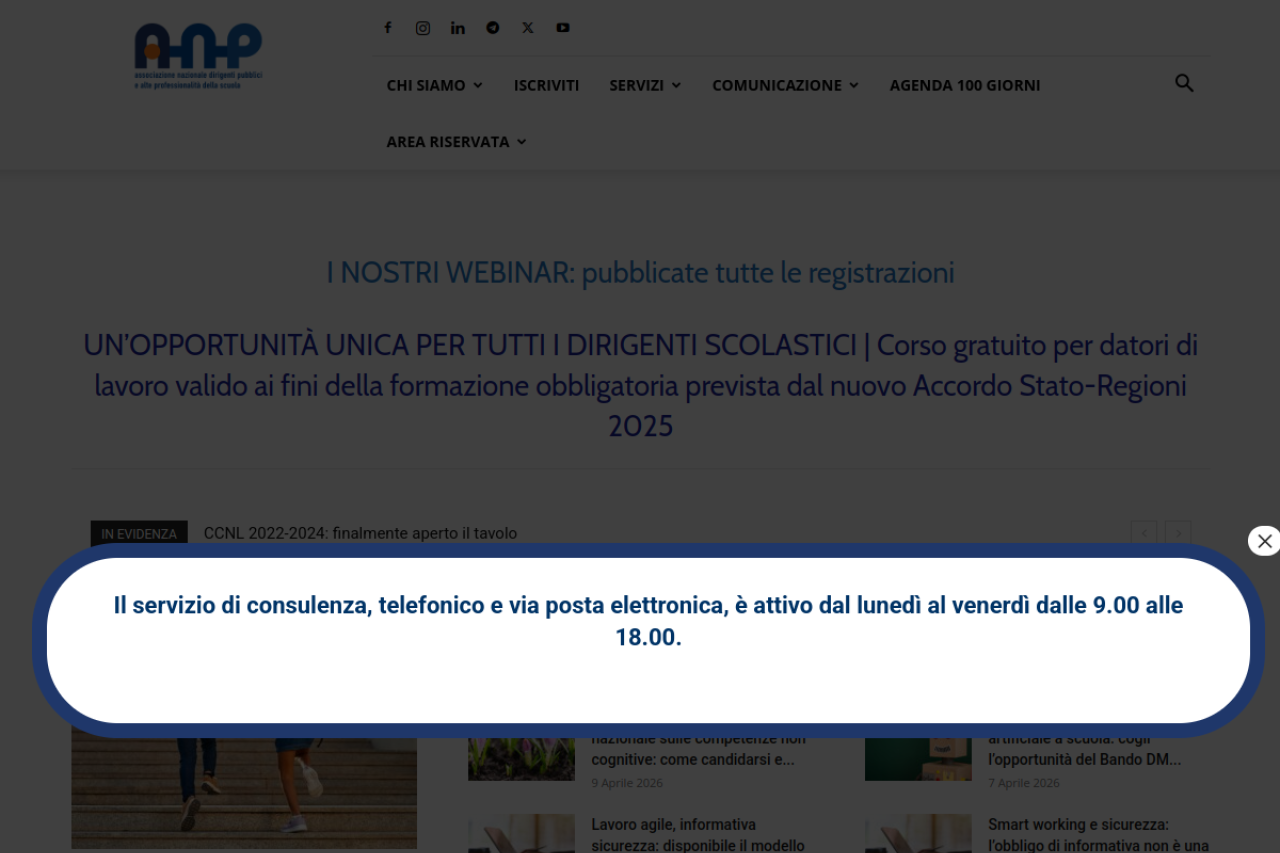Open the ANP Facebook page icon
The image size is (1280, 853).
[x=388, y=28]
